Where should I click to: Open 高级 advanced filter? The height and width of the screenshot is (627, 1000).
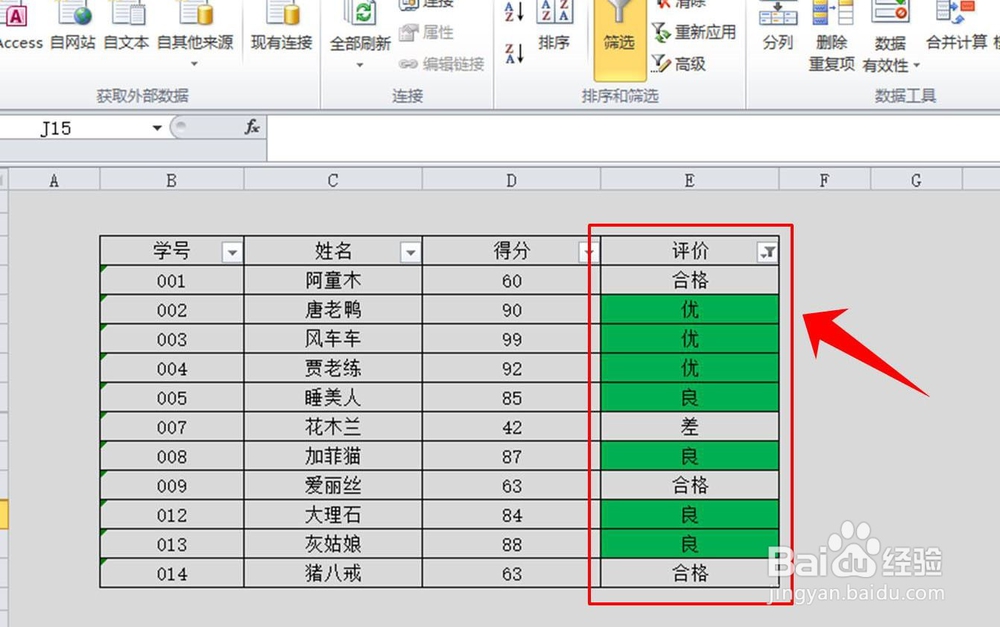[679, 64]
